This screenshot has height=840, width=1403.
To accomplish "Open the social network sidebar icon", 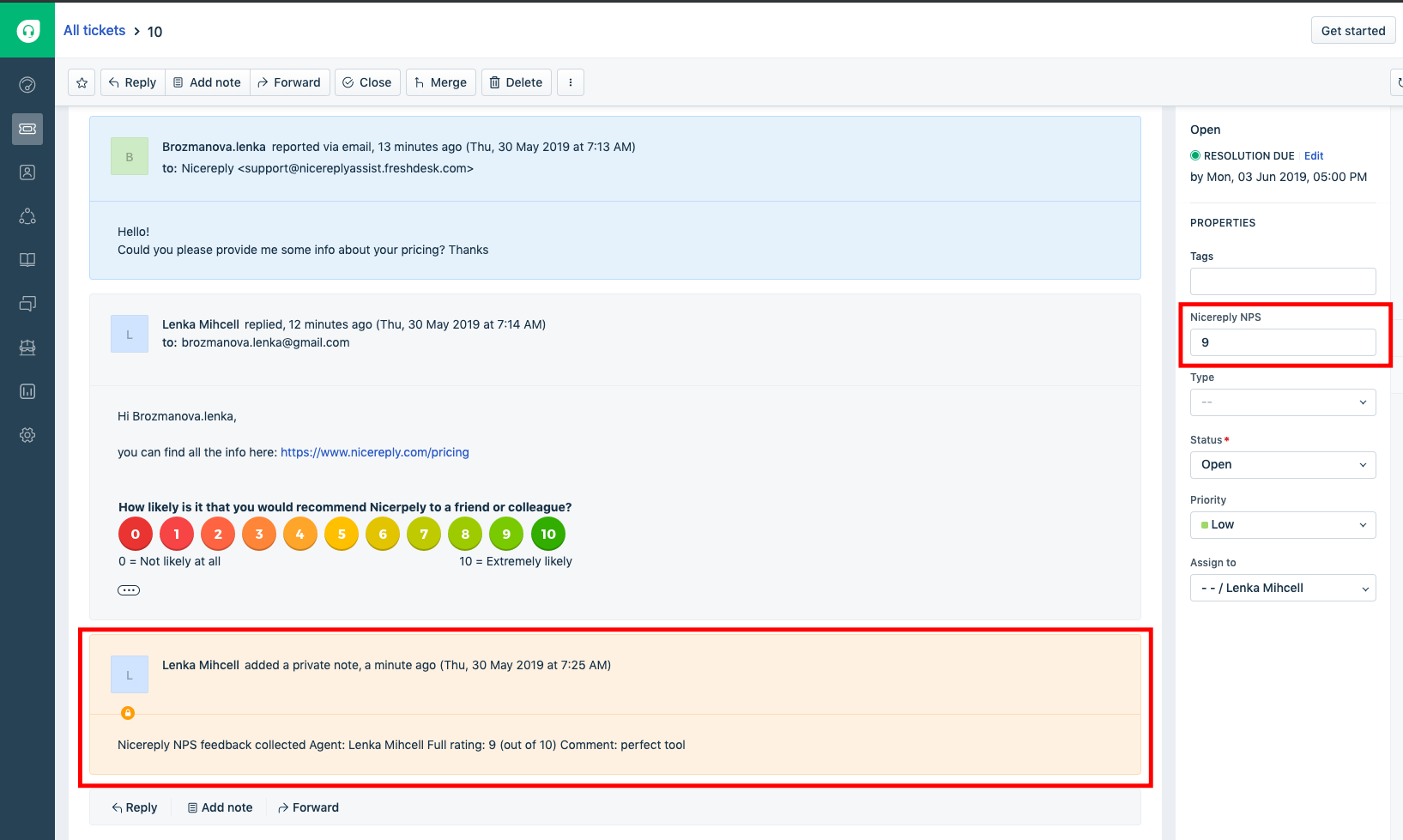I will 27,216.
